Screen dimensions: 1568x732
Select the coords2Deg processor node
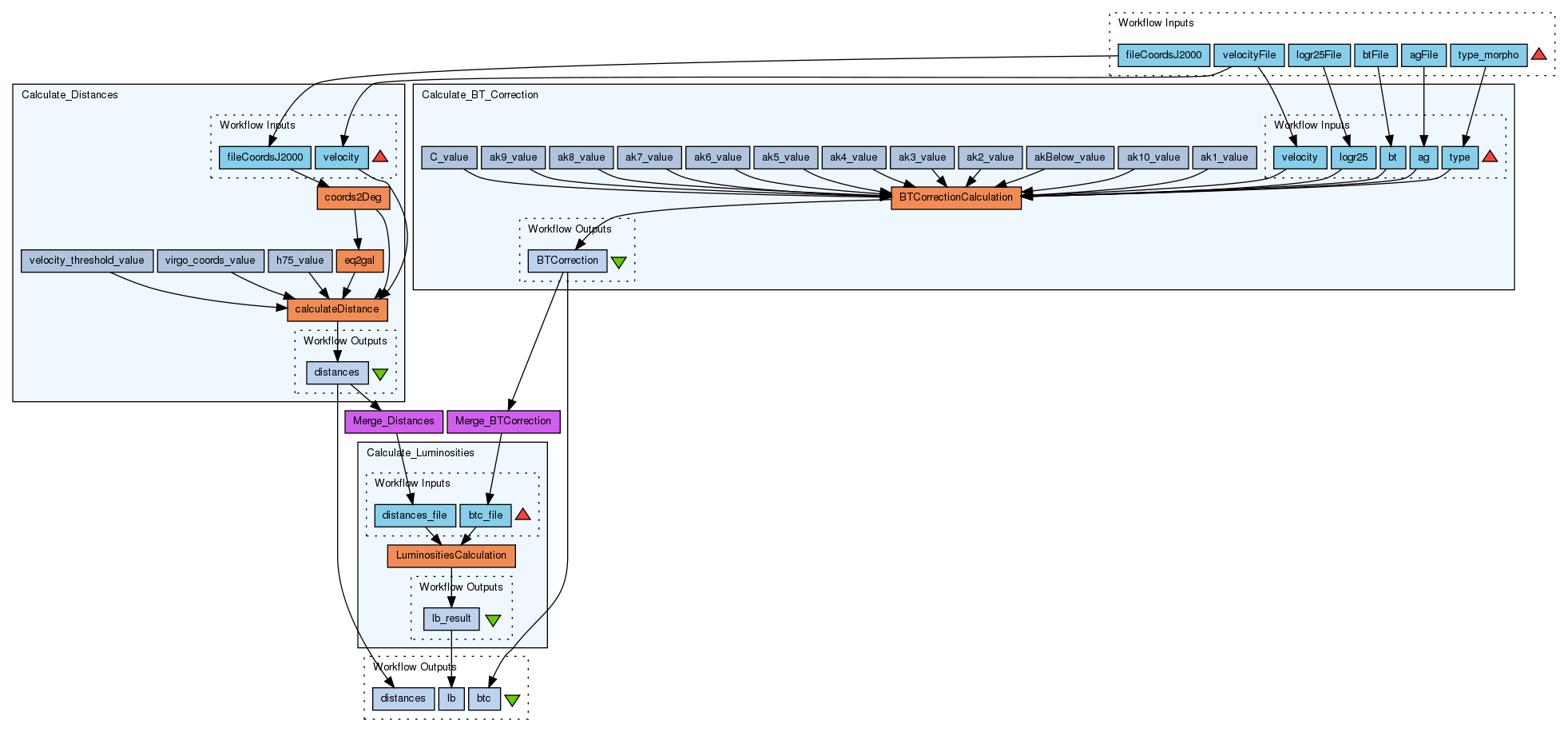coord(353,197)
